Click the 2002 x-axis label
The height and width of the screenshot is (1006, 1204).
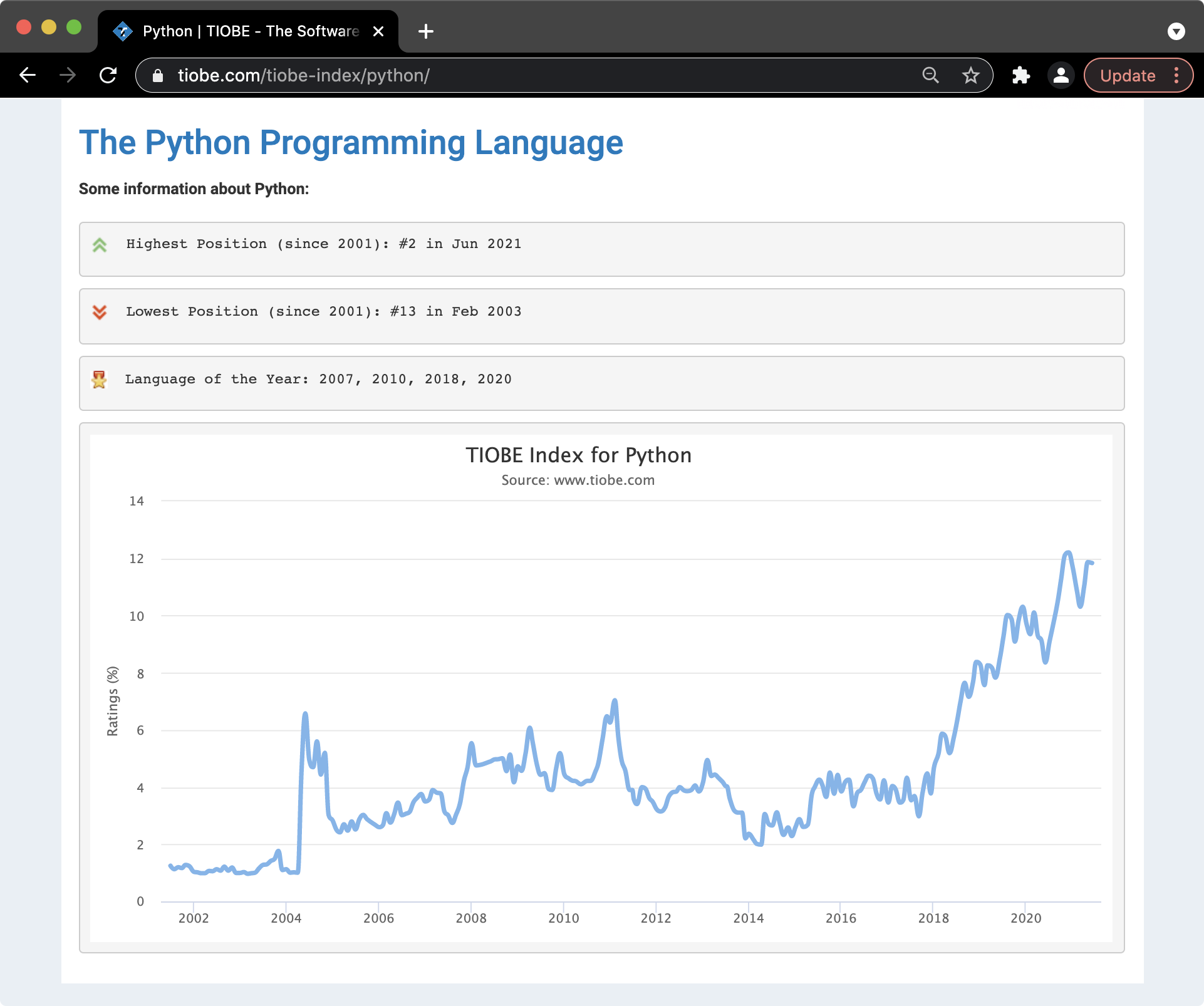point(194,918)
